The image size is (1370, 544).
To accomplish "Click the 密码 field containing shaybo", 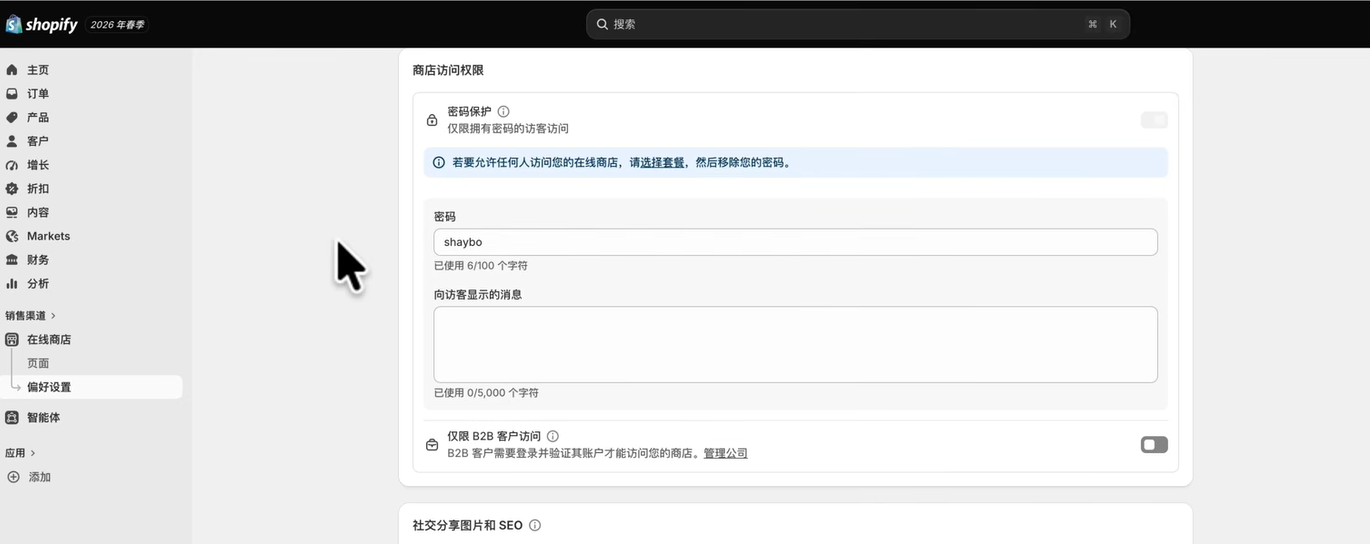I will point(796,242).
